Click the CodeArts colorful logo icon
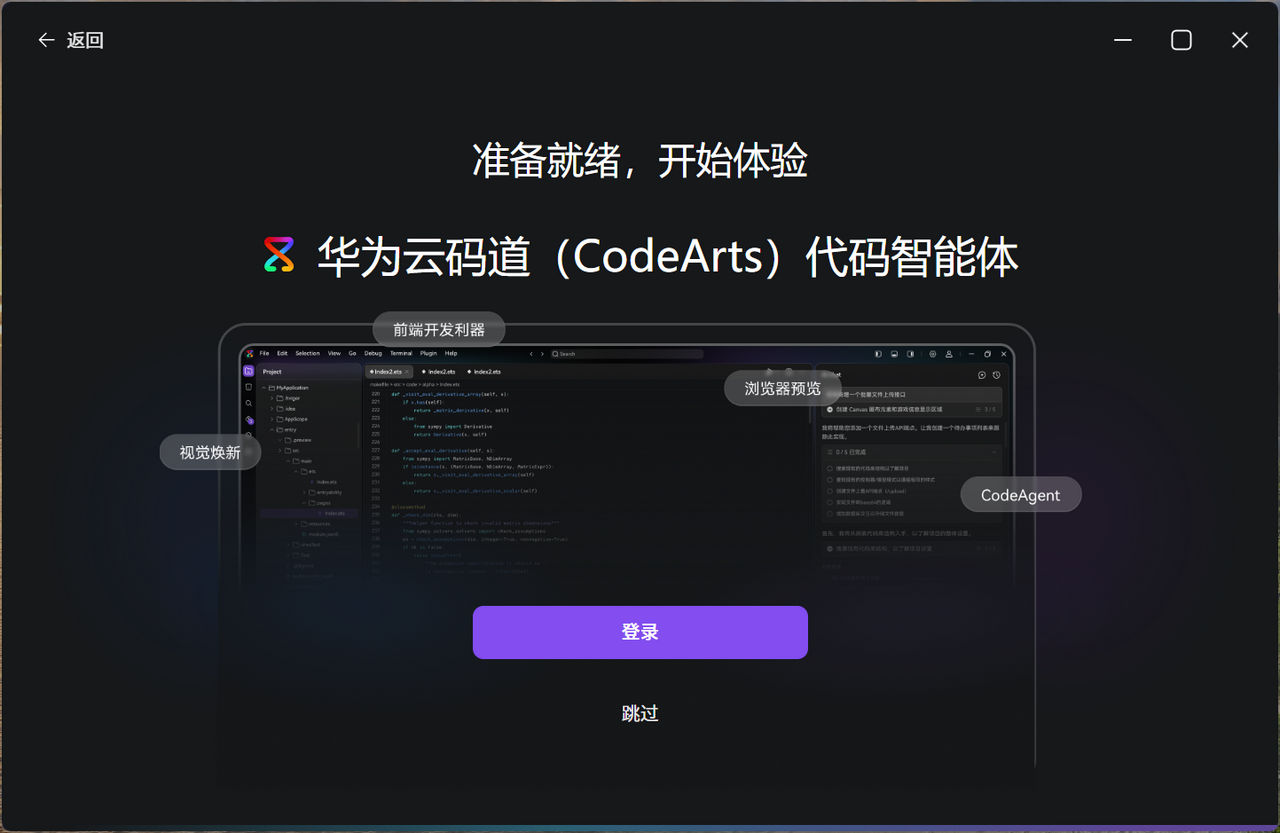This screenshot has height=833, width=1280. point(279,255)
